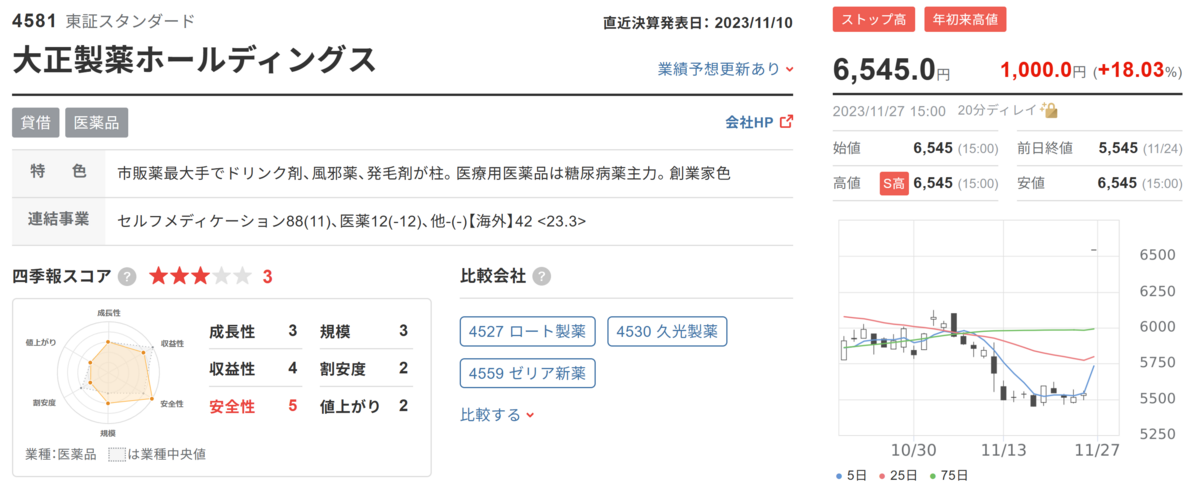Click the 特色 description text
Image resolution: width=1200 pixels, height=488 pixels.
tap(423, 173)
